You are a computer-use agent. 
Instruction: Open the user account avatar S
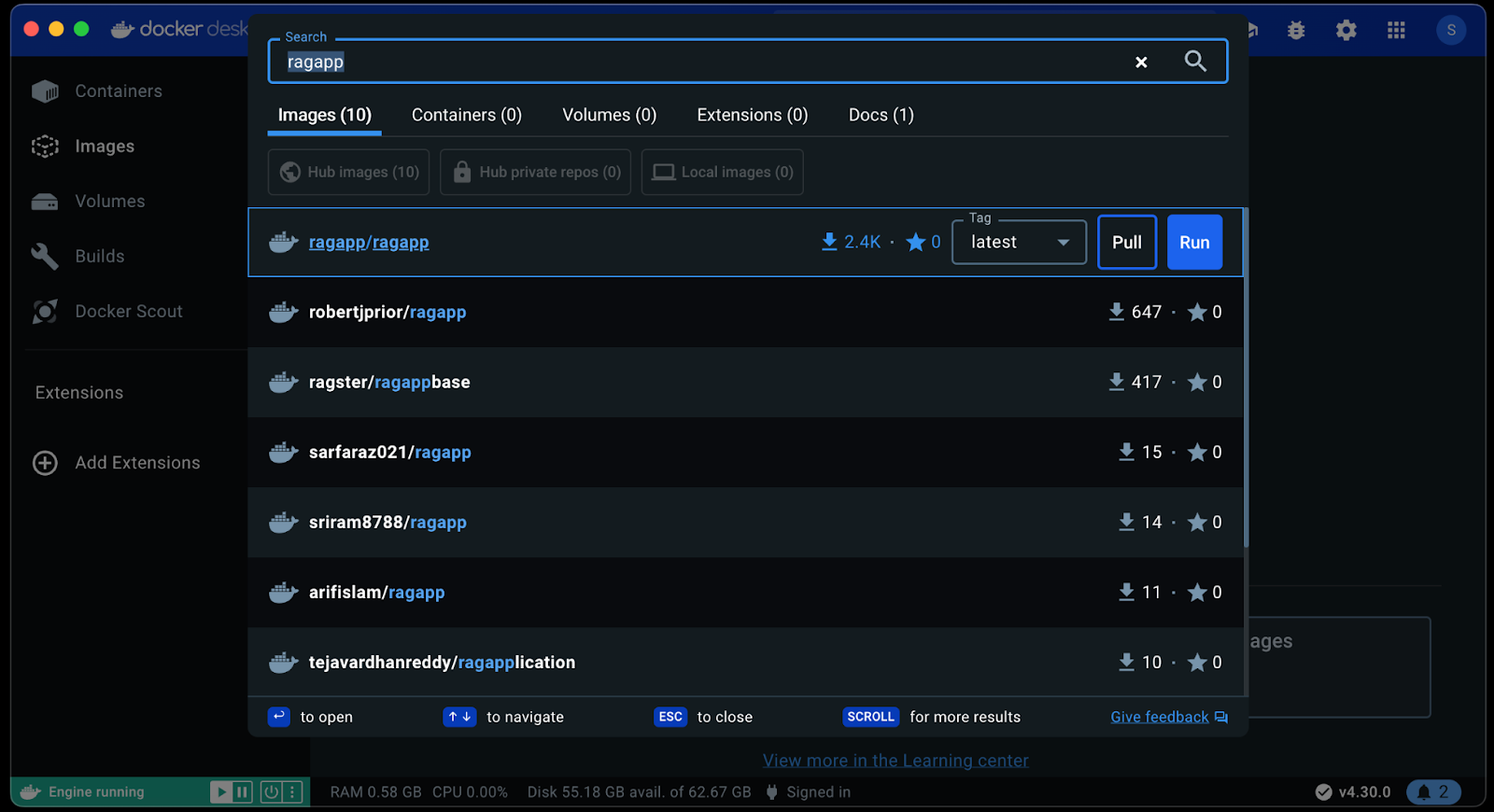1451,31
